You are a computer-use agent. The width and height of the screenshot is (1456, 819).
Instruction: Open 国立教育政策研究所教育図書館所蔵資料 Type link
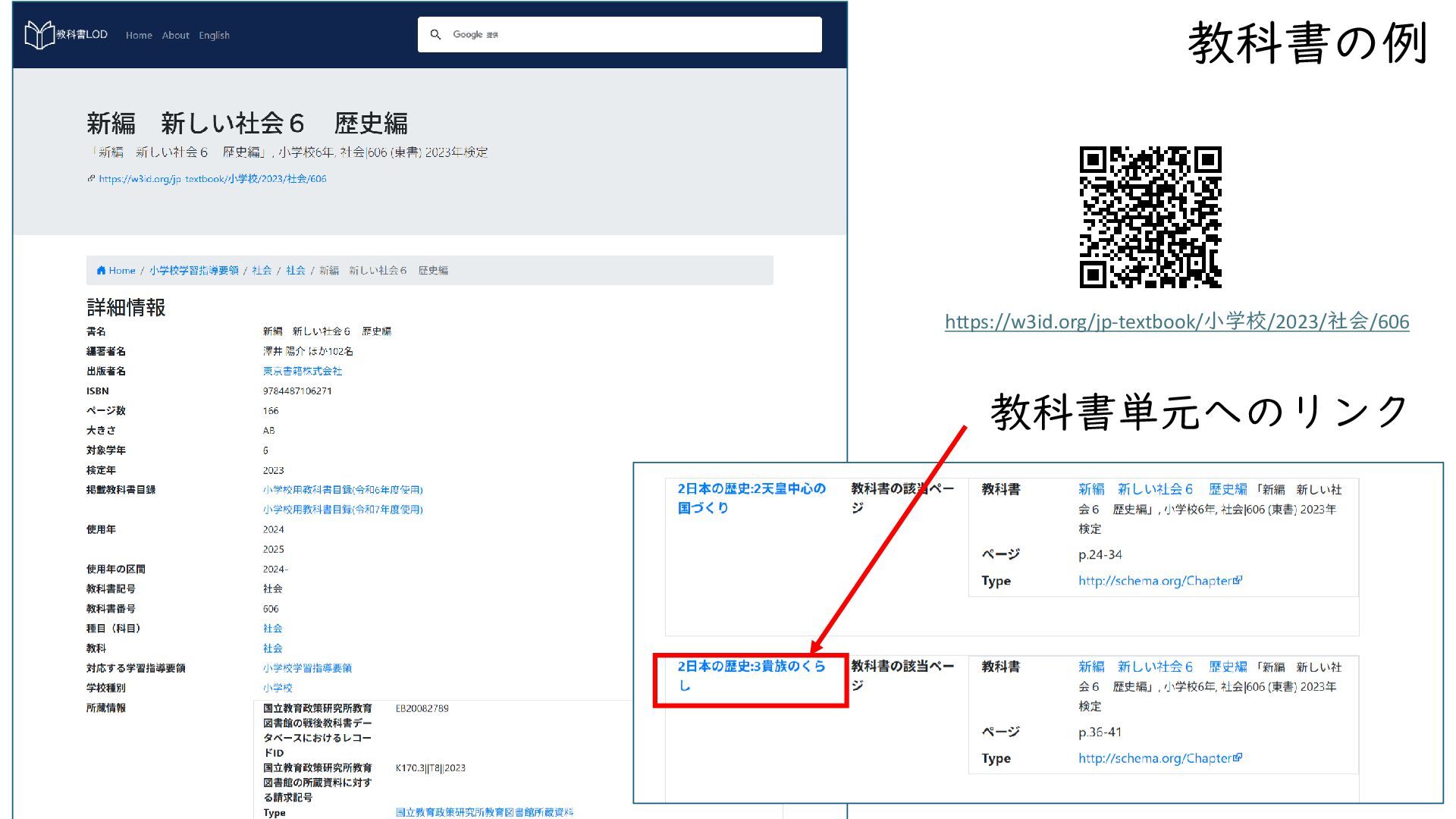point(484,812)
